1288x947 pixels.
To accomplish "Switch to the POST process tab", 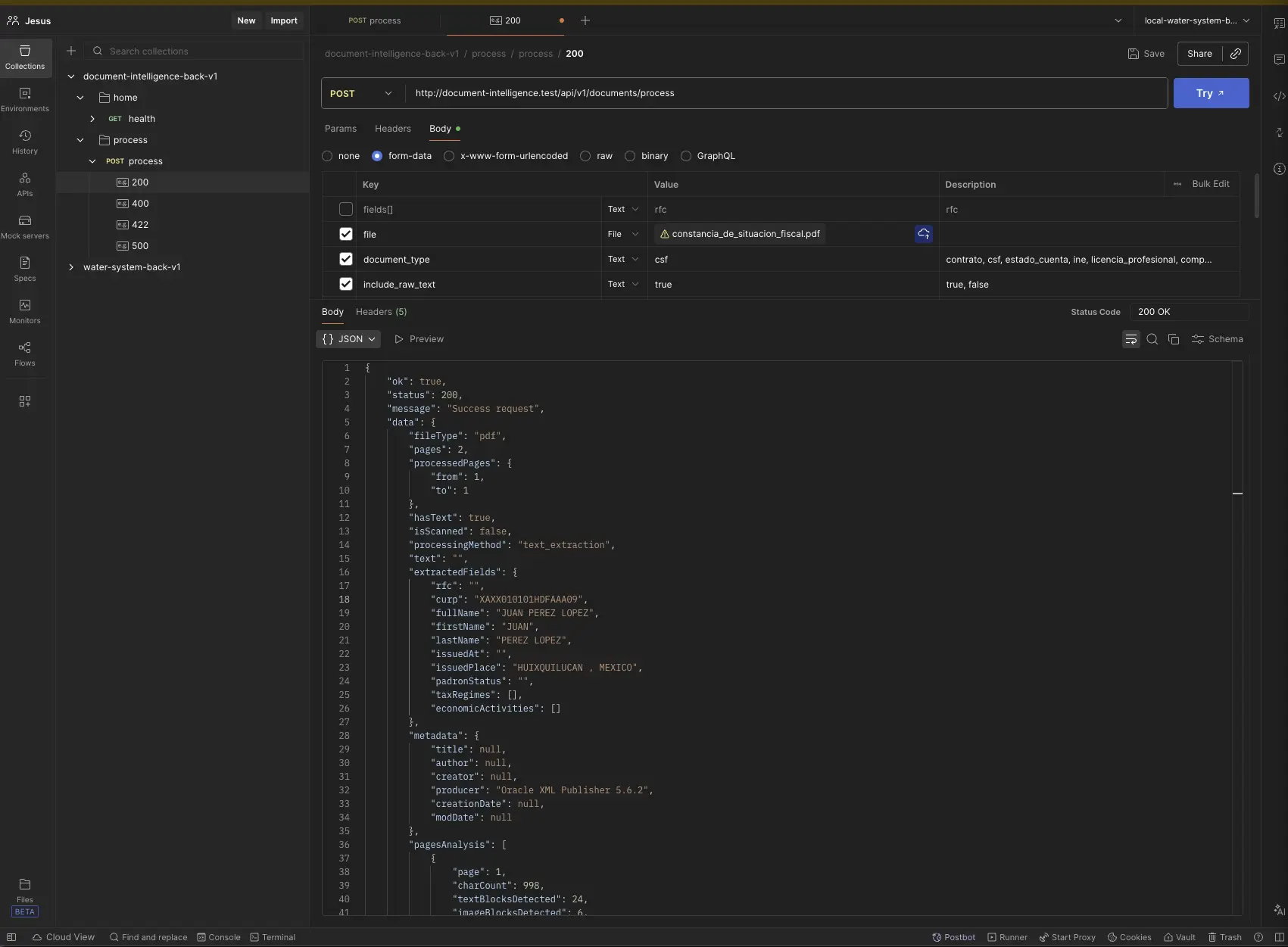I will [375, 20].
